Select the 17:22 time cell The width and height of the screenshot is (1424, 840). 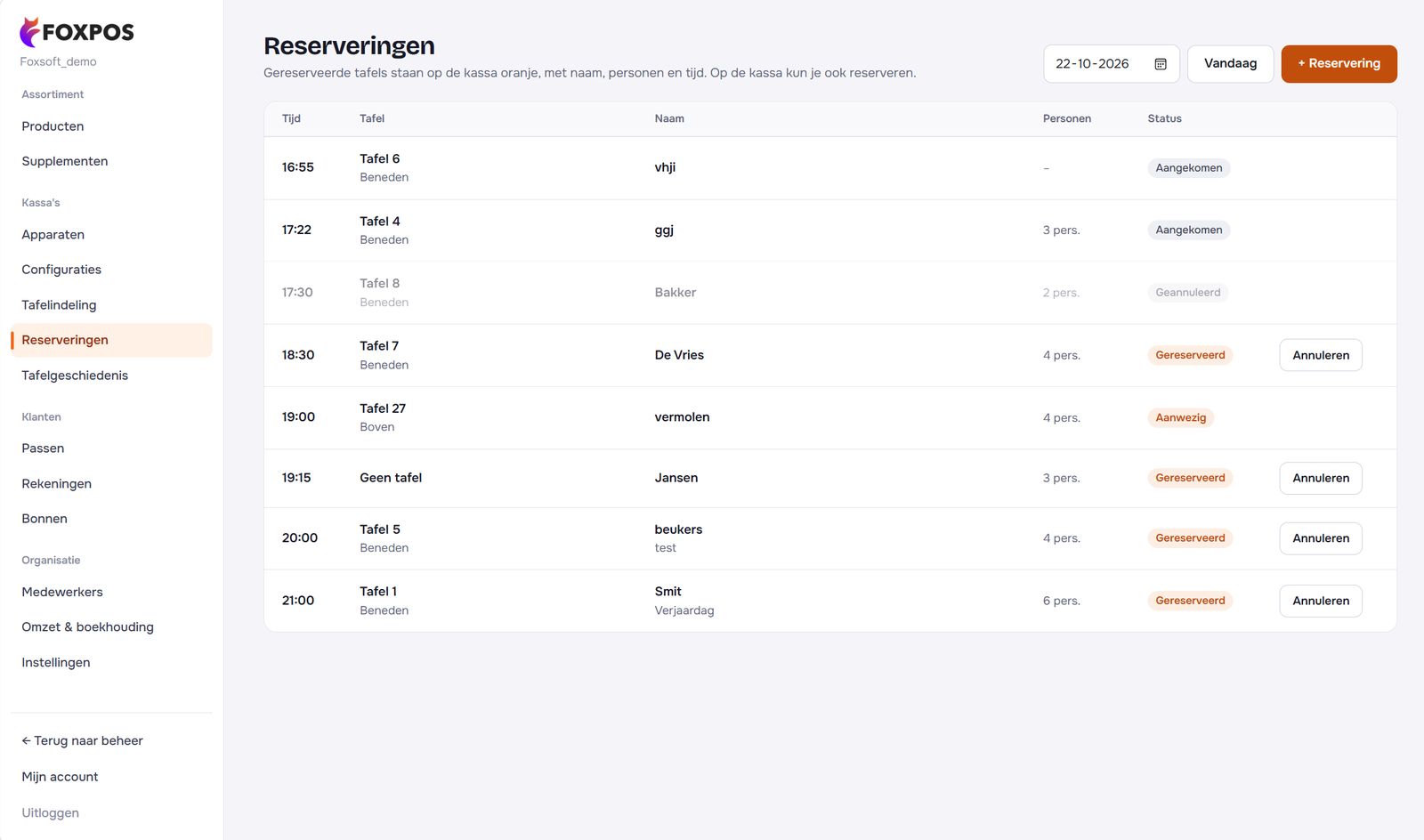(296, 230)
